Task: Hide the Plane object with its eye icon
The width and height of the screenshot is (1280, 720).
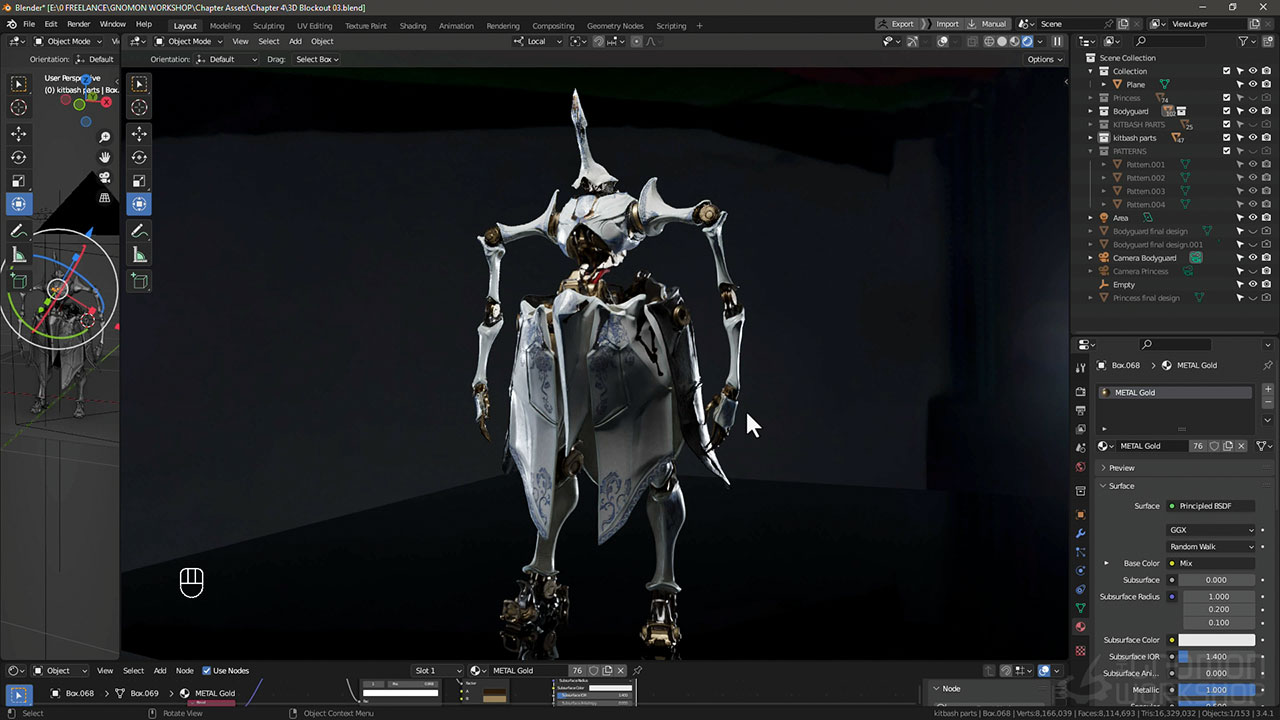Action: pyautogui.click(x=1253, y=85)
